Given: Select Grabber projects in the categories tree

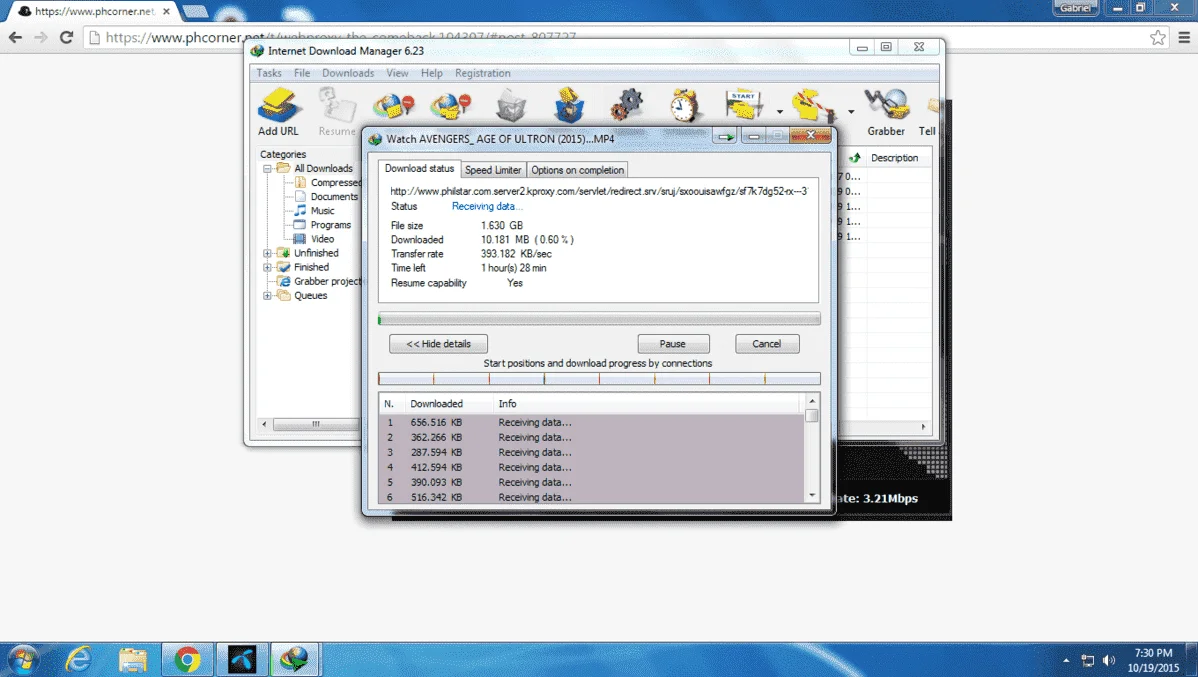Looking at the screenshot, I should [x=328, y=281].
